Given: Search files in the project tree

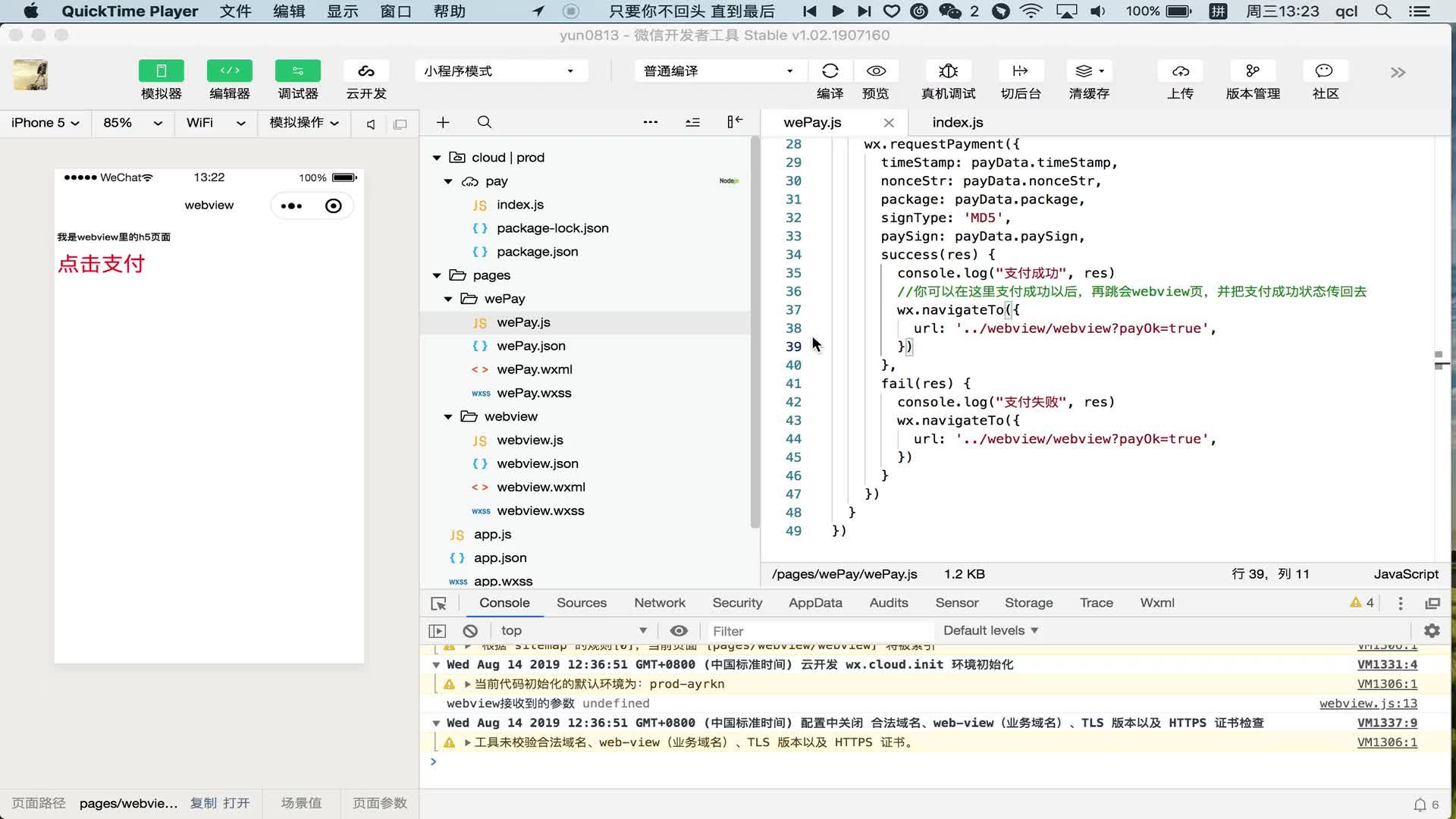Looking at the screenshot, I should click(485, 122).
